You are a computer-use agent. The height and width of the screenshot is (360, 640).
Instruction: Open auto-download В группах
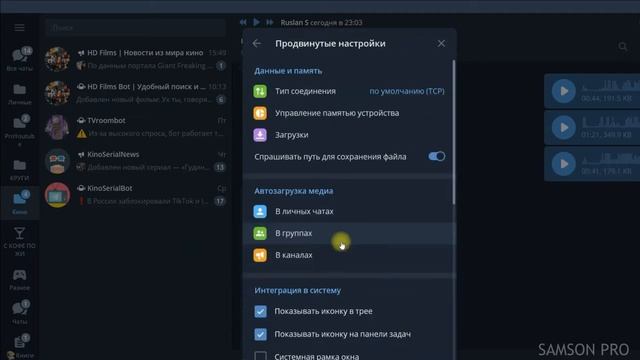349,233
